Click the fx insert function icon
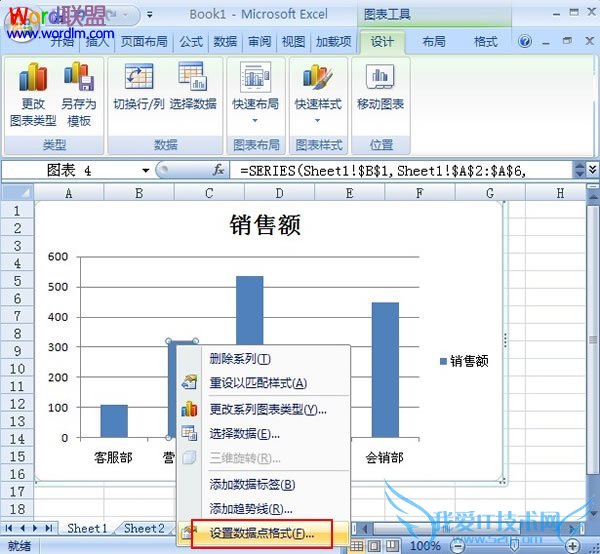The image size is (600, 554). [218, 170]
